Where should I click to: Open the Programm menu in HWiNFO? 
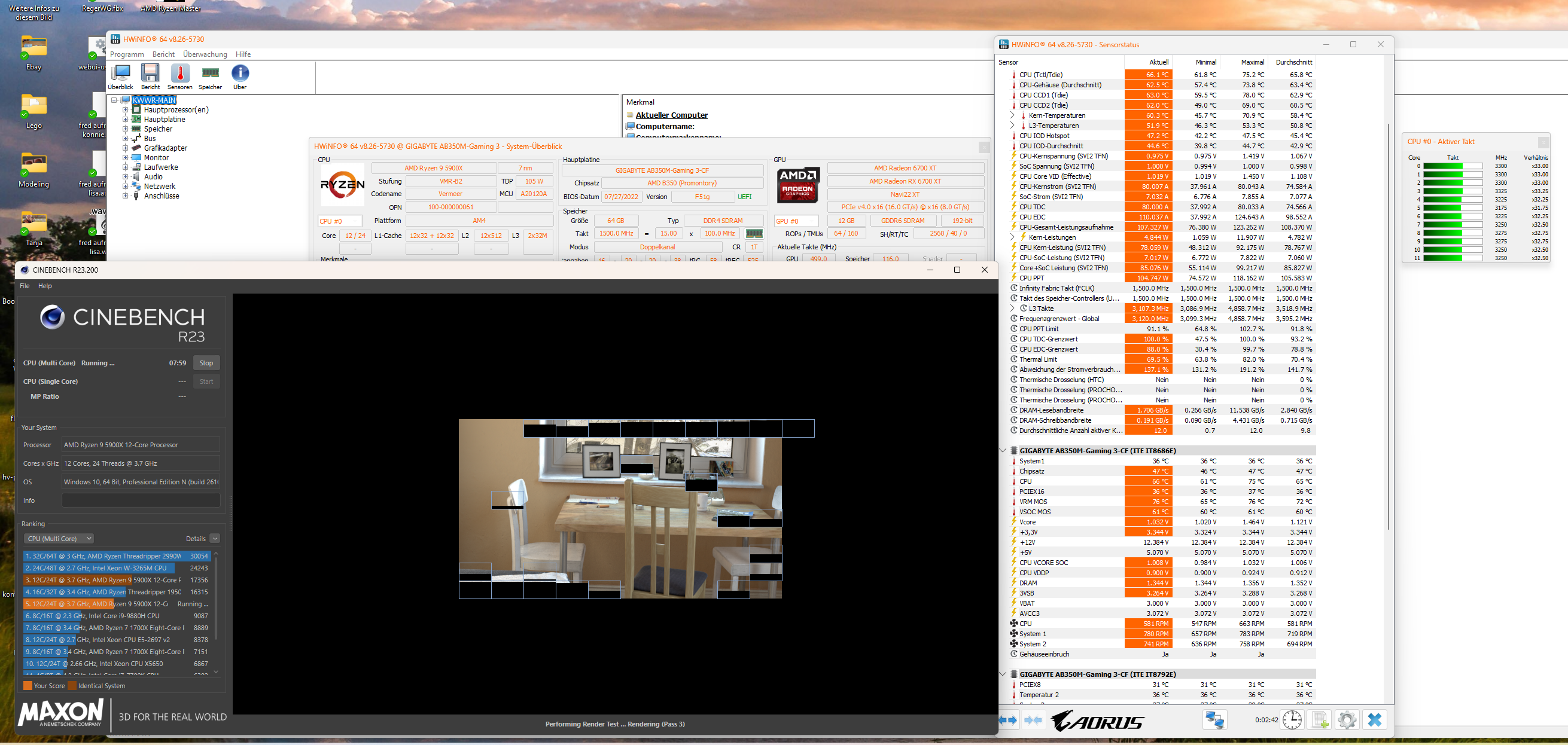pyautogui.click(x=128, y=54)
